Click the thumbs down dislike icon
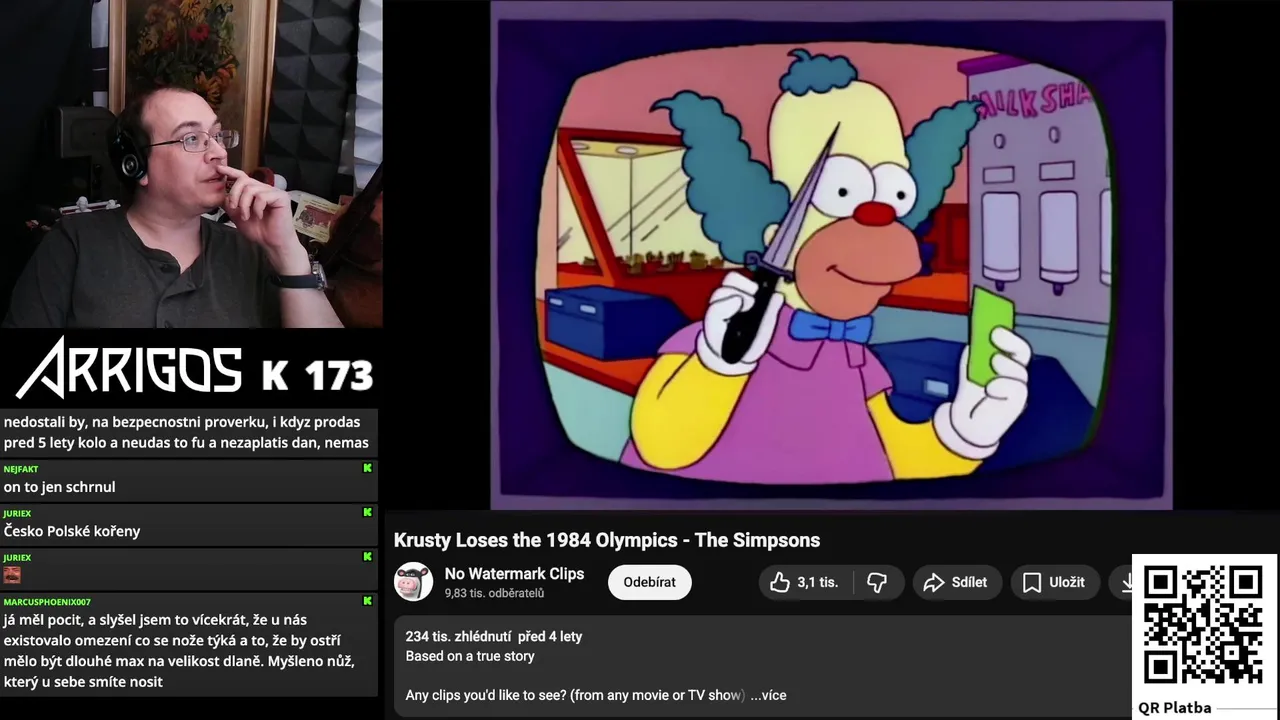1280x720 pixels. (x=877, y=582)
